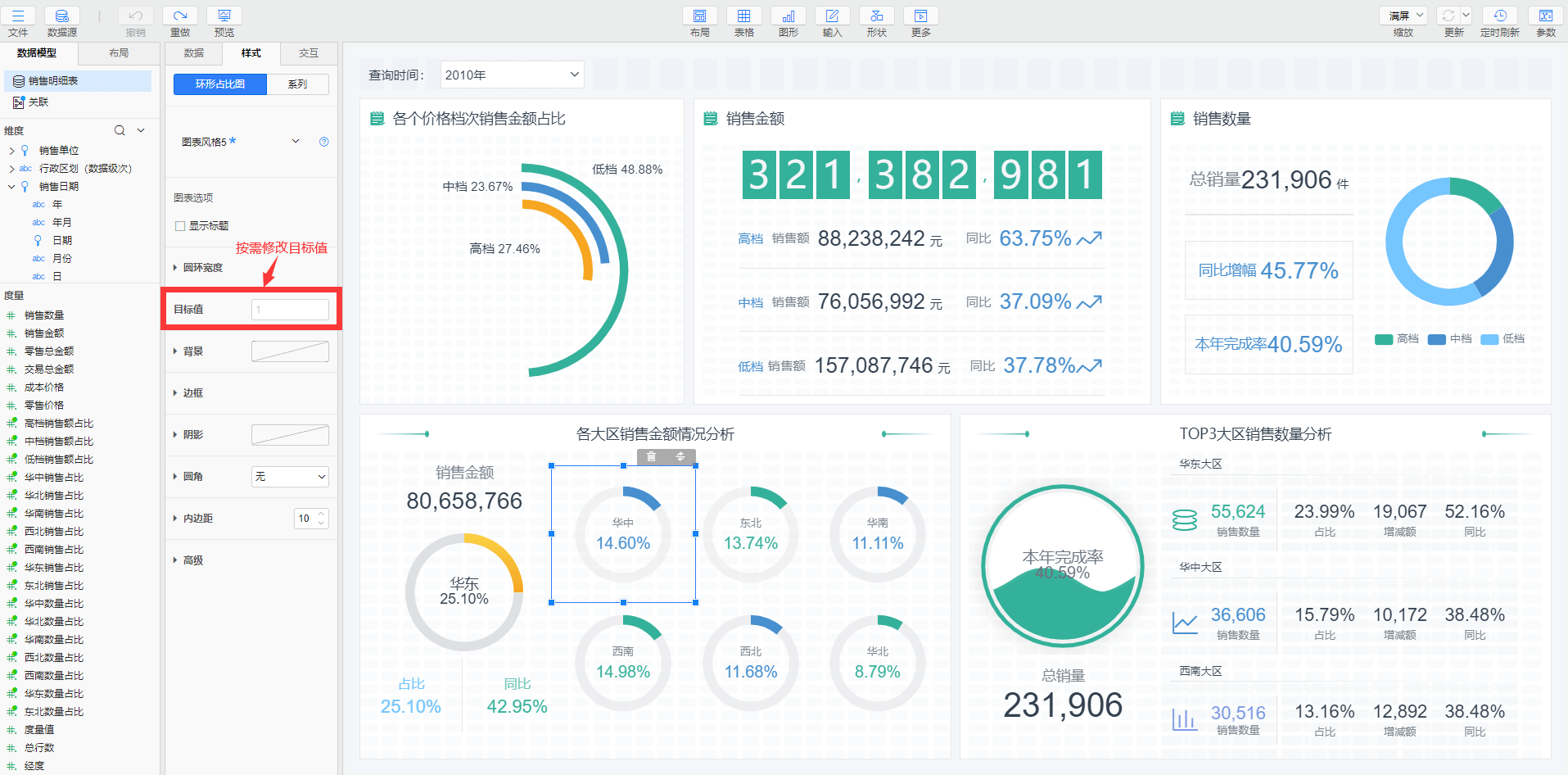Open the 参数 parameters panel
Viewport: 1568px width, 775px height.
(x=1546, y=16)
